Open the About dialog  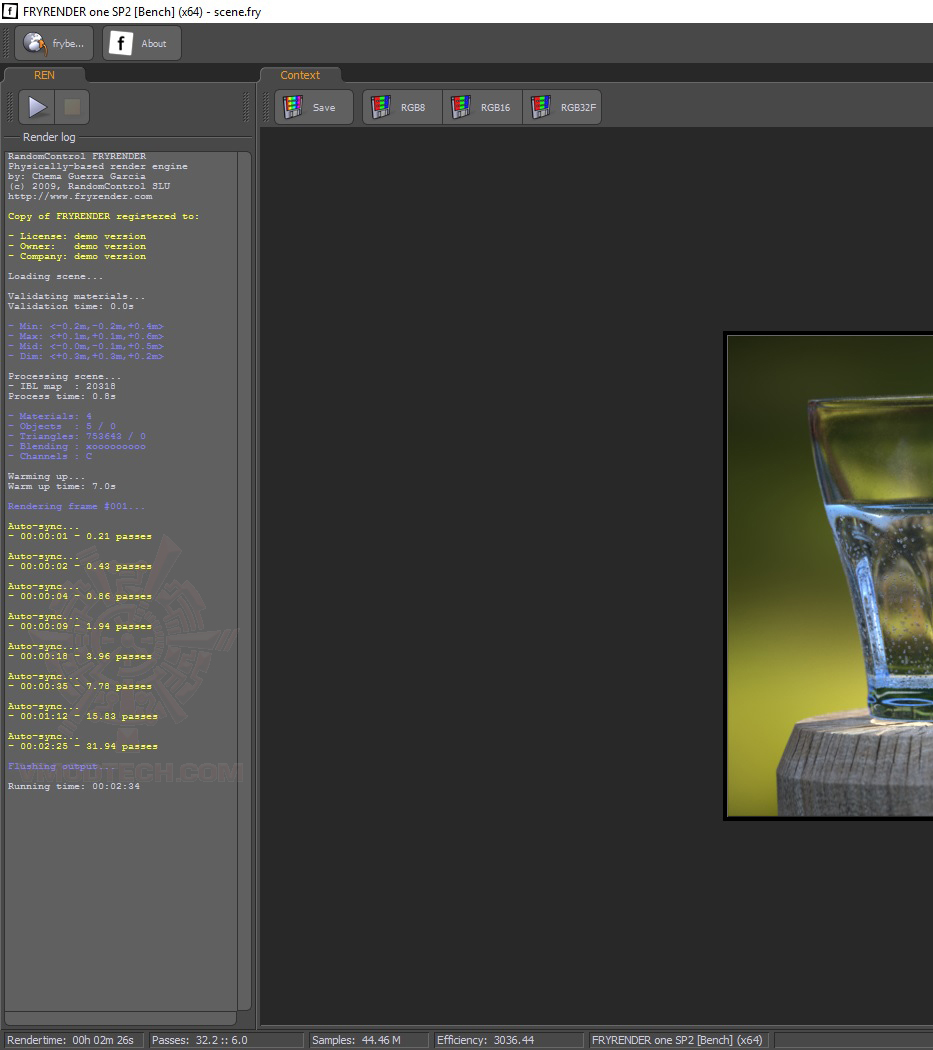click(141, 44)
